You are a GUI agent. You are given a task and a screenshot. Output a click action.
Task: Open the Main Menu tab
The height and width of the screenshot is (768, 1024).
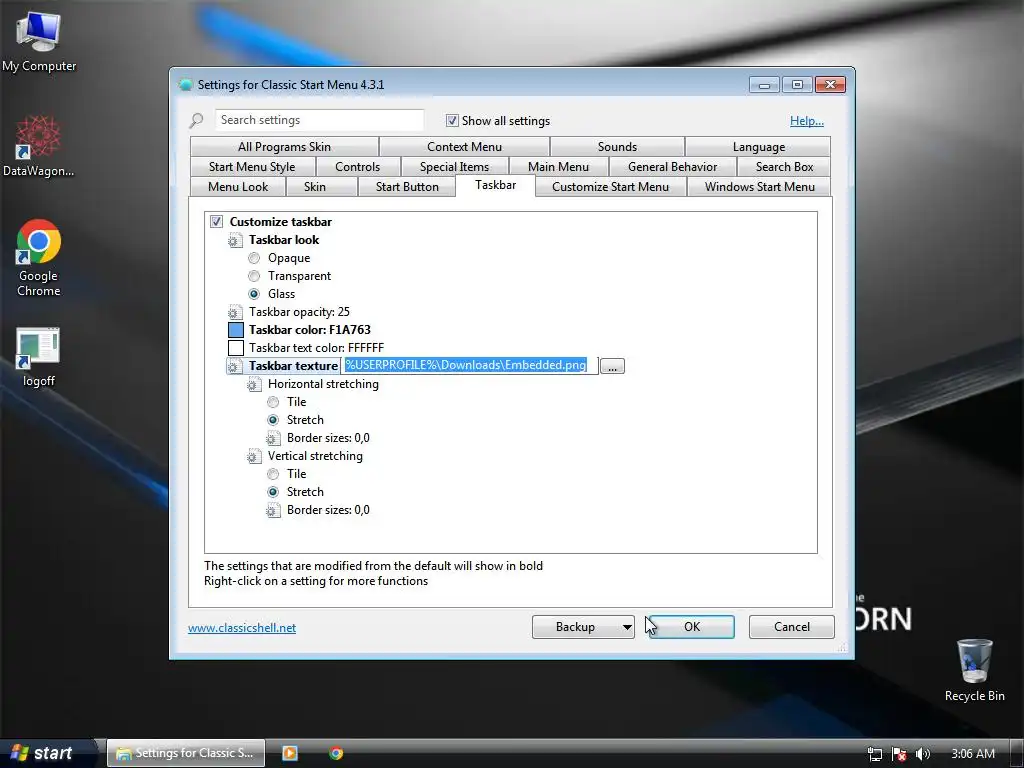pyautogui.click(x=558, y=167)
